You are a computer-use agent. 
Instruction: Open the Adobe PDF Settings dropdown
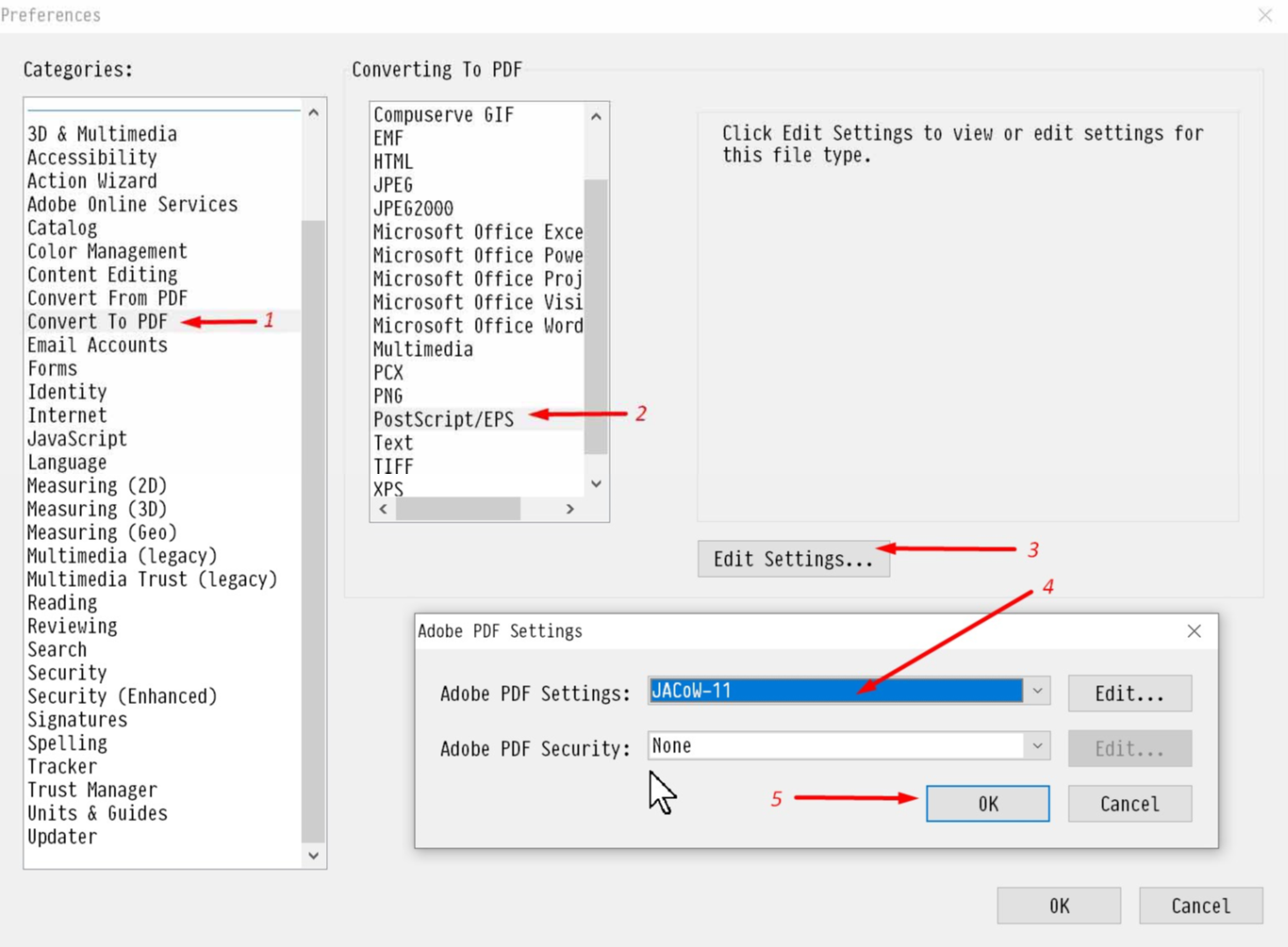[x=1037, y=692]
